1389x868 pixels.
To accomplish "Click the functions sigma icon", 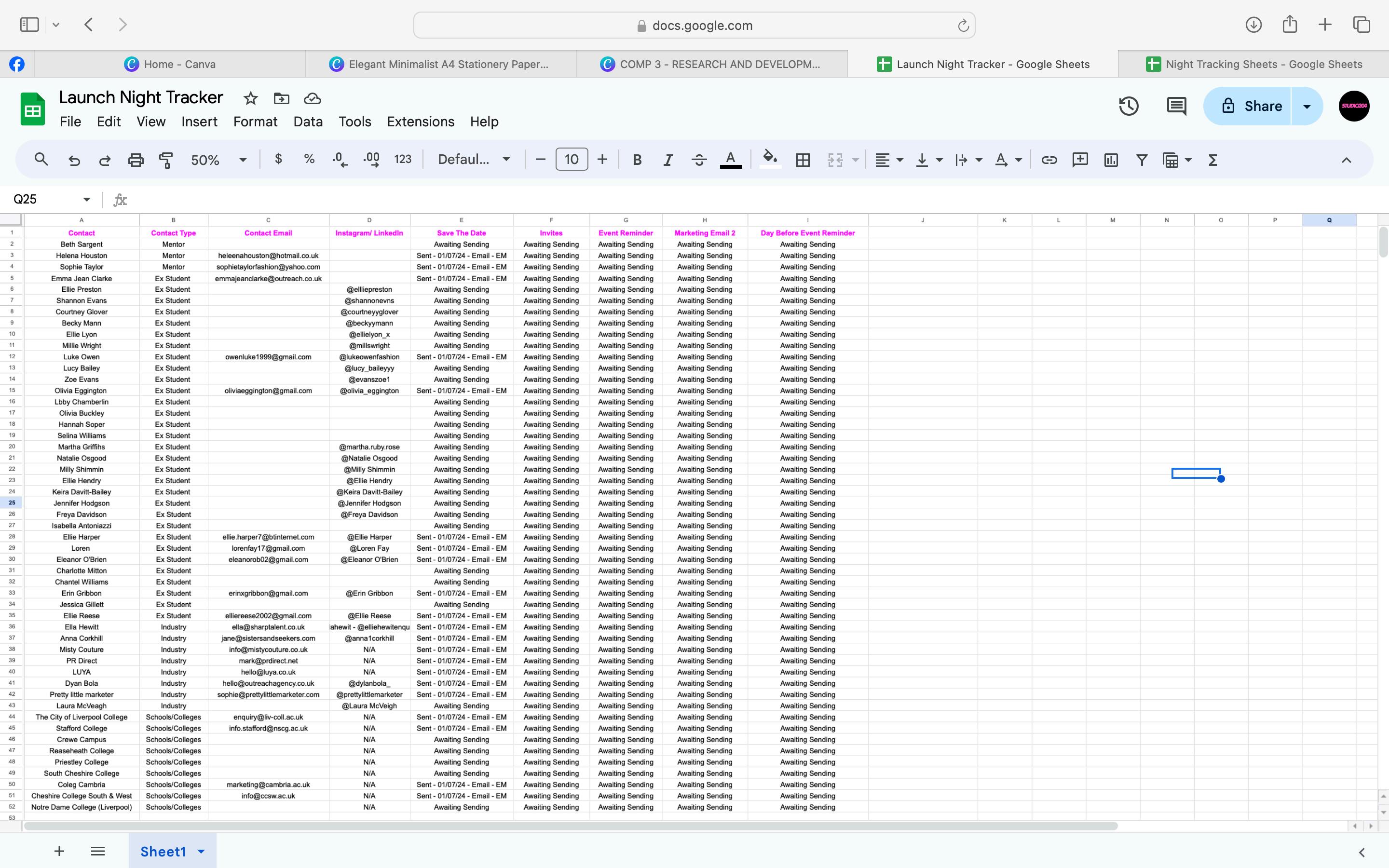I will click(1212, 160).
